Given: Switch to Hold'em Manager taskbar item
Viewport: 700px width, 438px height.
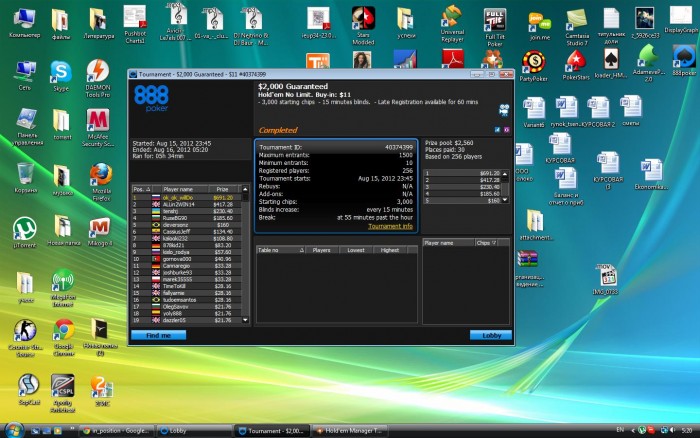Looking at the screenshot, I should (x=351, y=429).
